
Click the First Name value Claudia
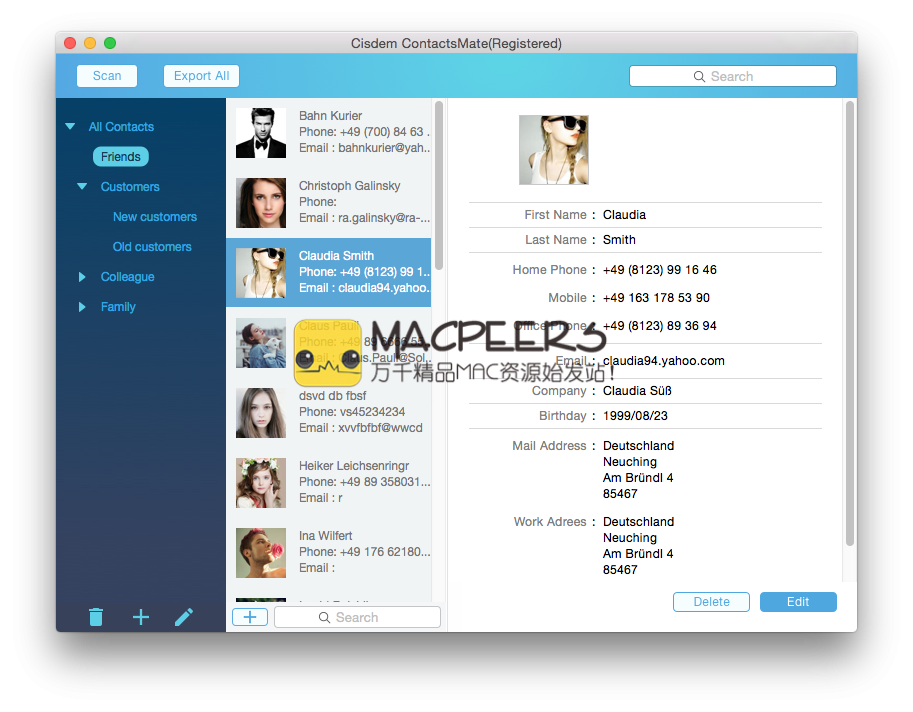coord(624,215)
